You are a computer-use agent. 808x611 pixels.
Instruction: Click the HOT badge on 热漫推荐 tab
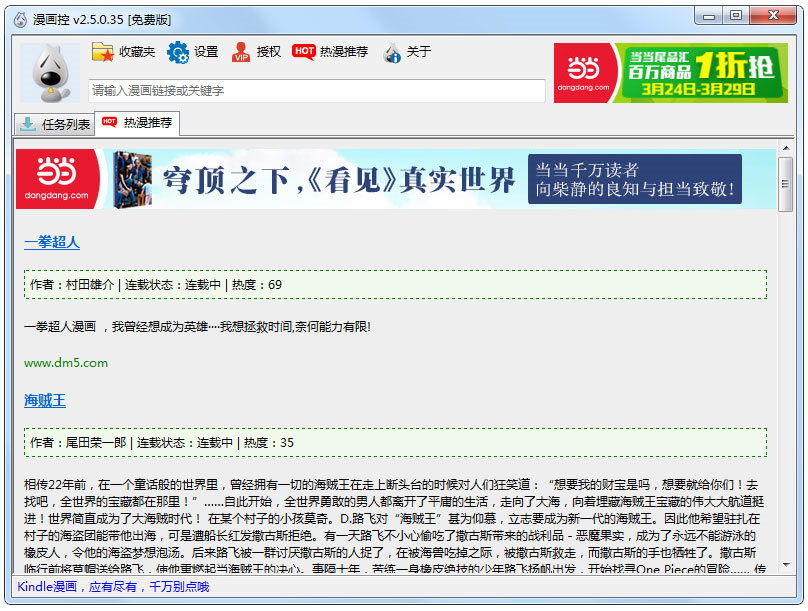tap(109, 122)
